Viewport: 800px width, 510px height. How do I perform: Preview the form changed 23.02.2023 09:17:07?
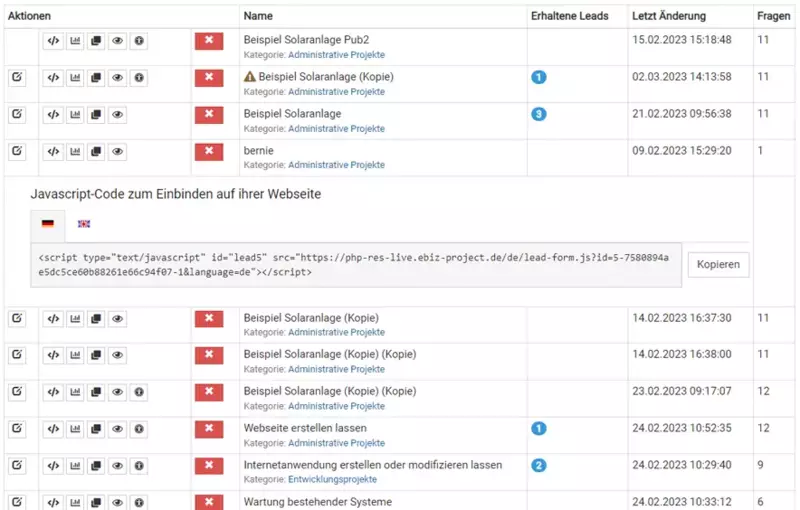click(x=117, y=392)
